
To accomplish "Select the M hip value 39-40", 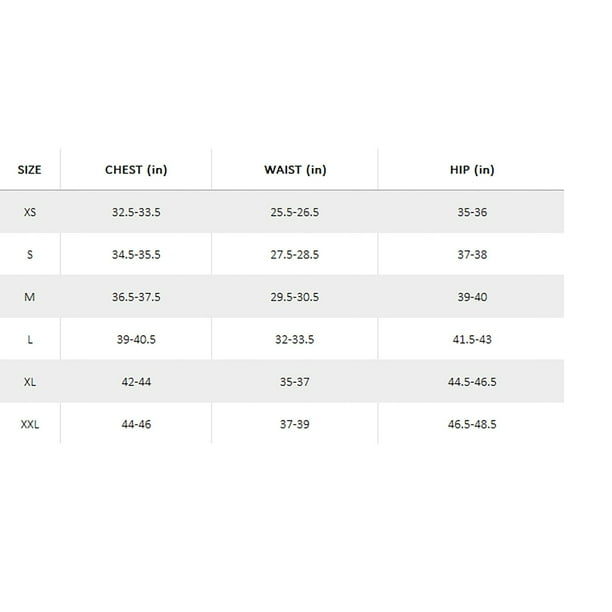I will tap(471, 297).
